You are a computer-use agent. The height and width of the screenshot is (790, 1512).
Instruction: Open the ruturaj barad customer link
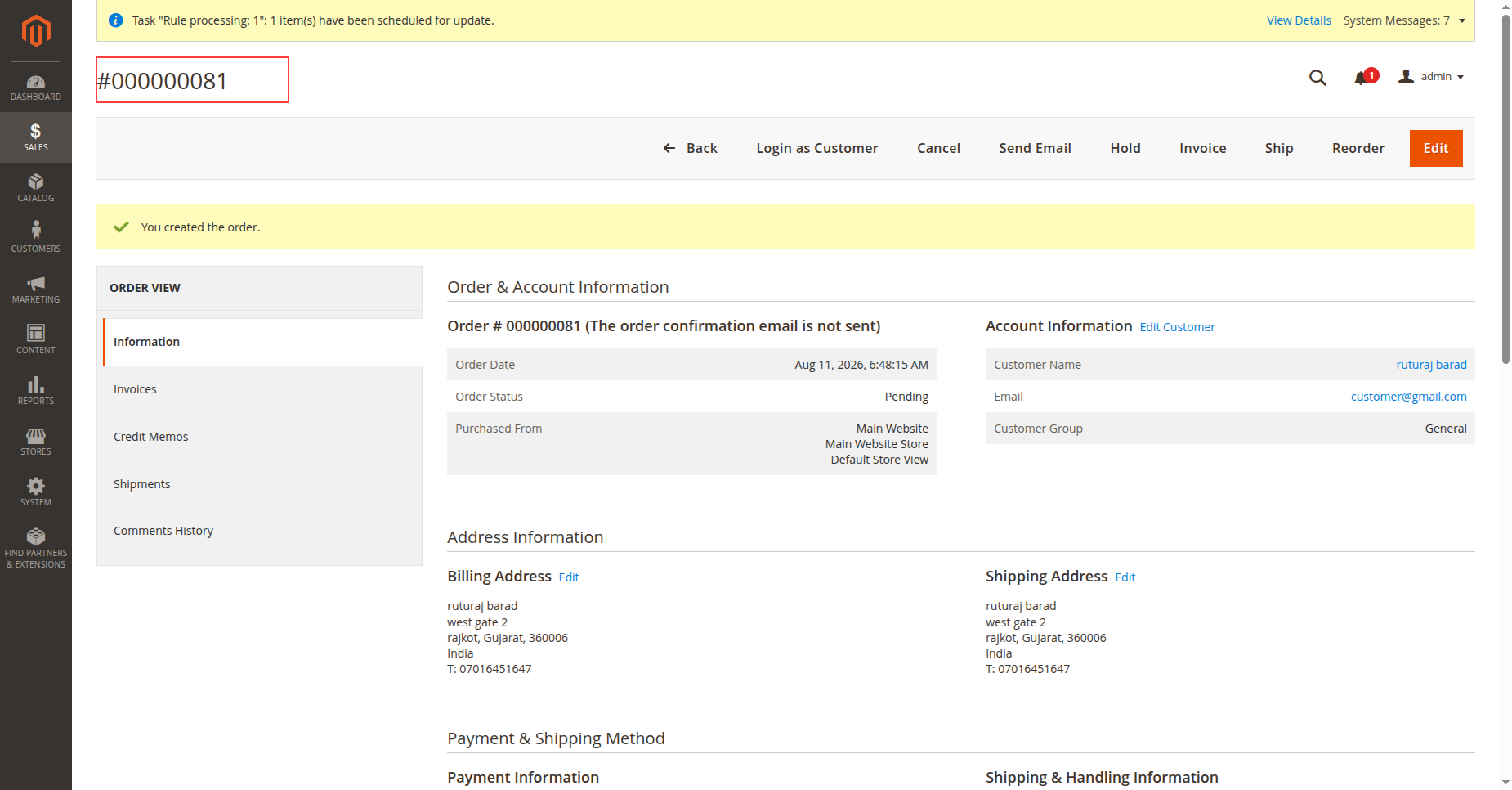tap(1431, 365)
